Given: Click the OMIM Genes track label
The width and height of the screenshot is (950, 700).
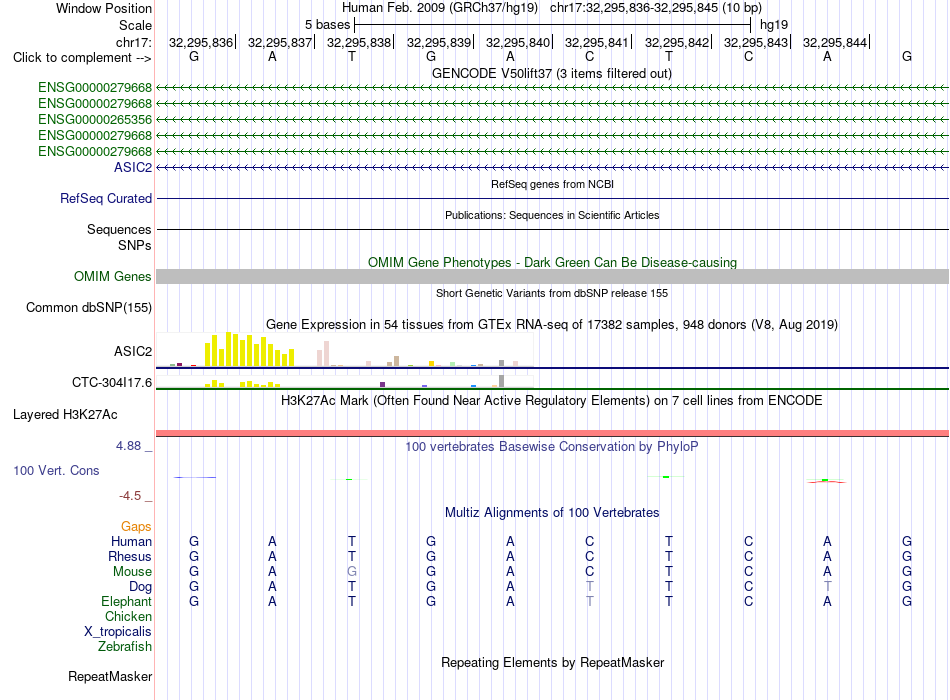Looking at the screenshot, I should (x=112, y=276).
